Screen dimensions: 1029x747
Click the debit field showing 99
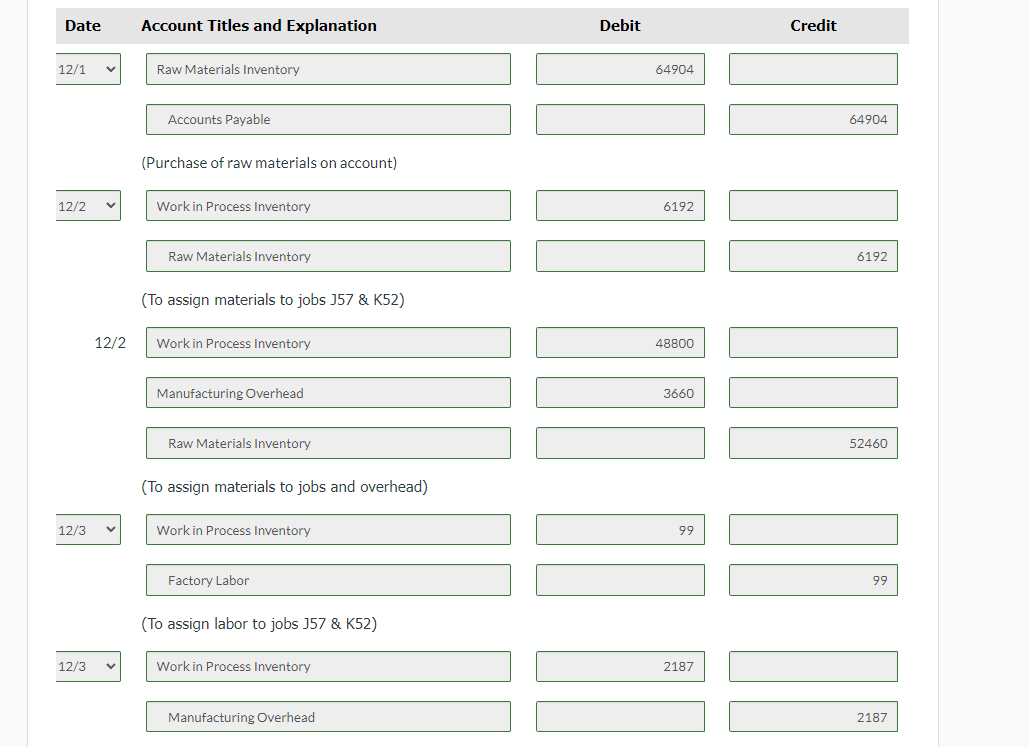(x=620, y=530)
